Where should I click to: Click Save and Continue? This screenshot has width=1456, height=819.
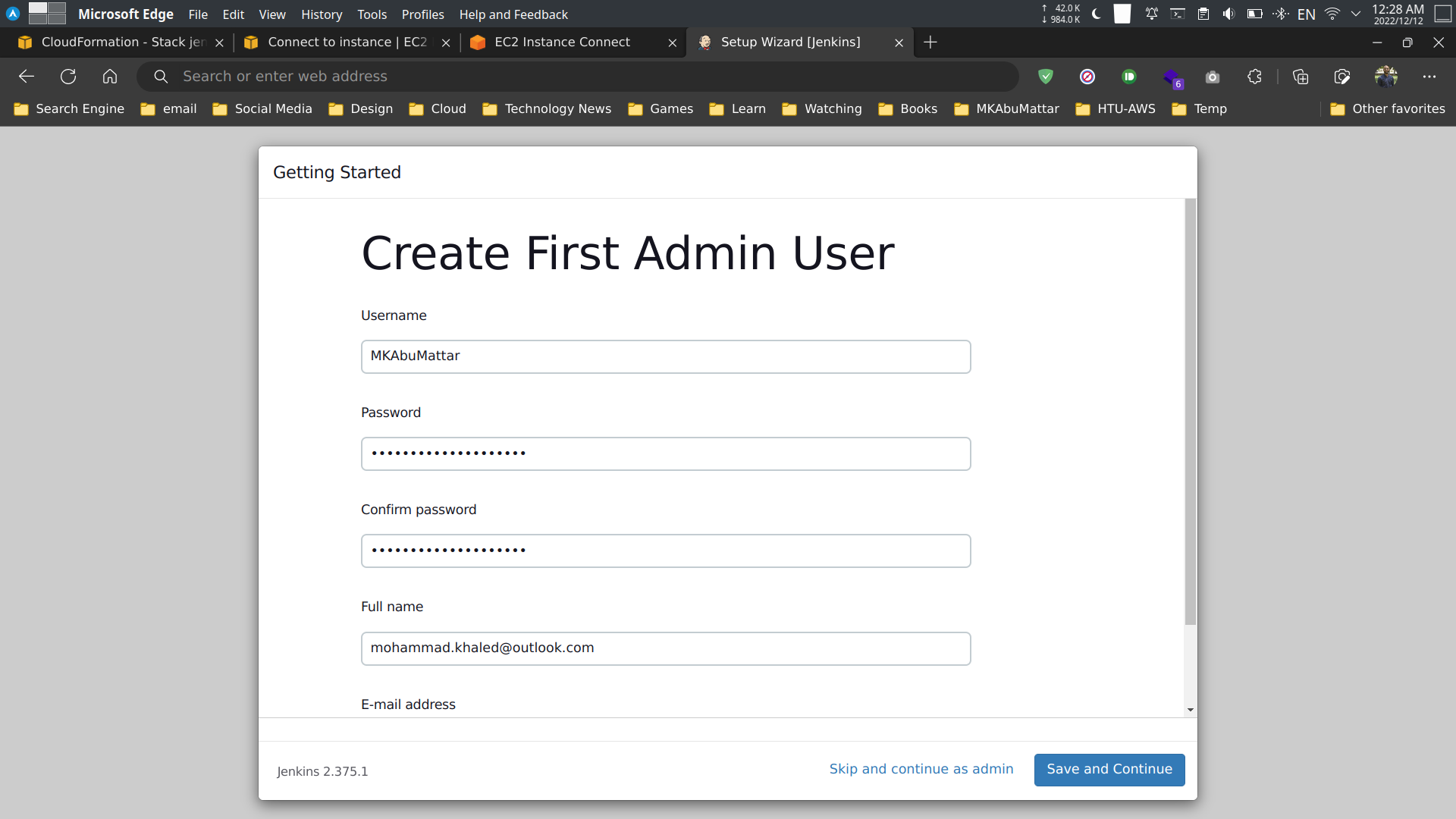[x=1109, y=770]
